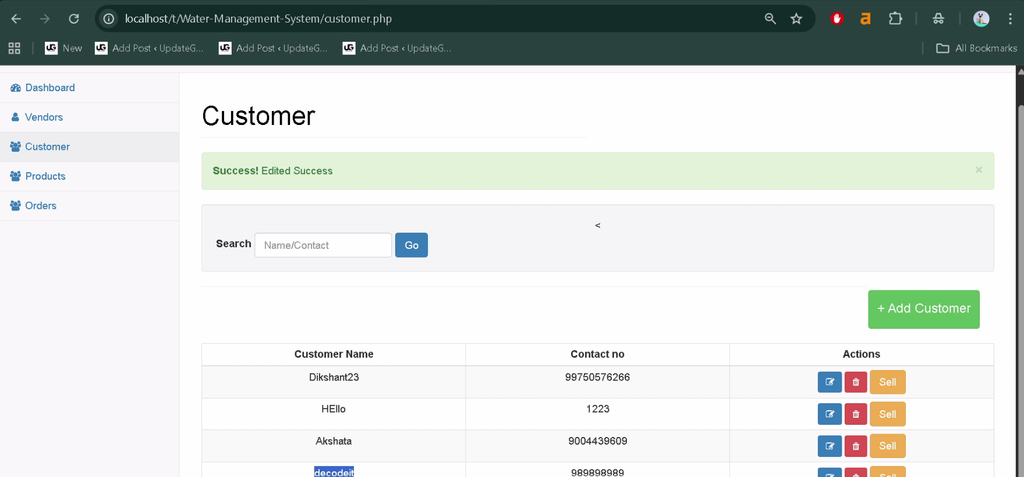Click the + Add Customer button
This screenshot has width=1024, height=477.
pos(923,309)
